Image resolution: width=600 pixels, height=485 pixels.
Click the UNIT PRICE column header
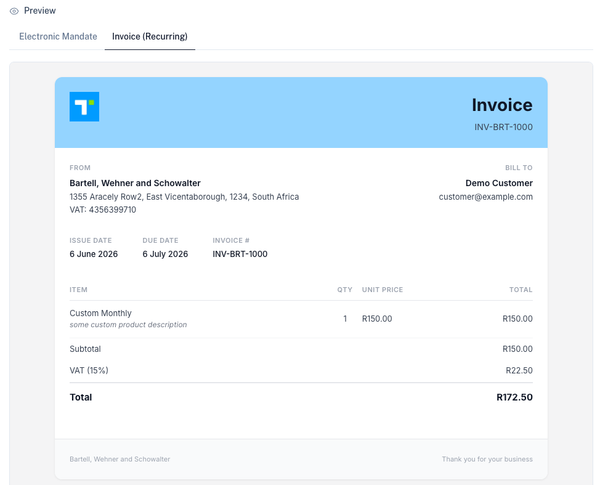382,290
